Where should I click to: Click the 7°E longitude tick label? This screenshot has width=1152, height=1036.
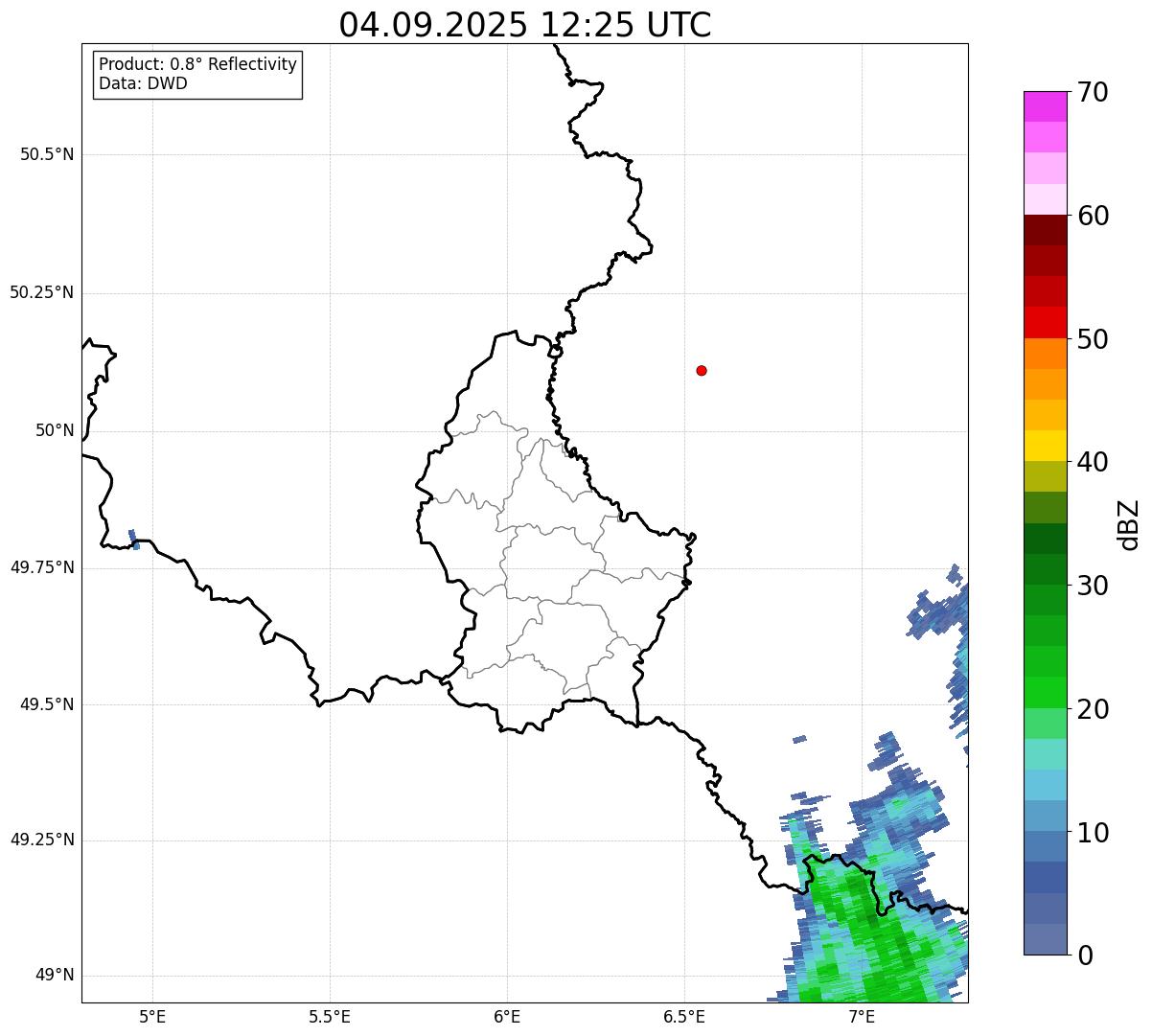862,1016
